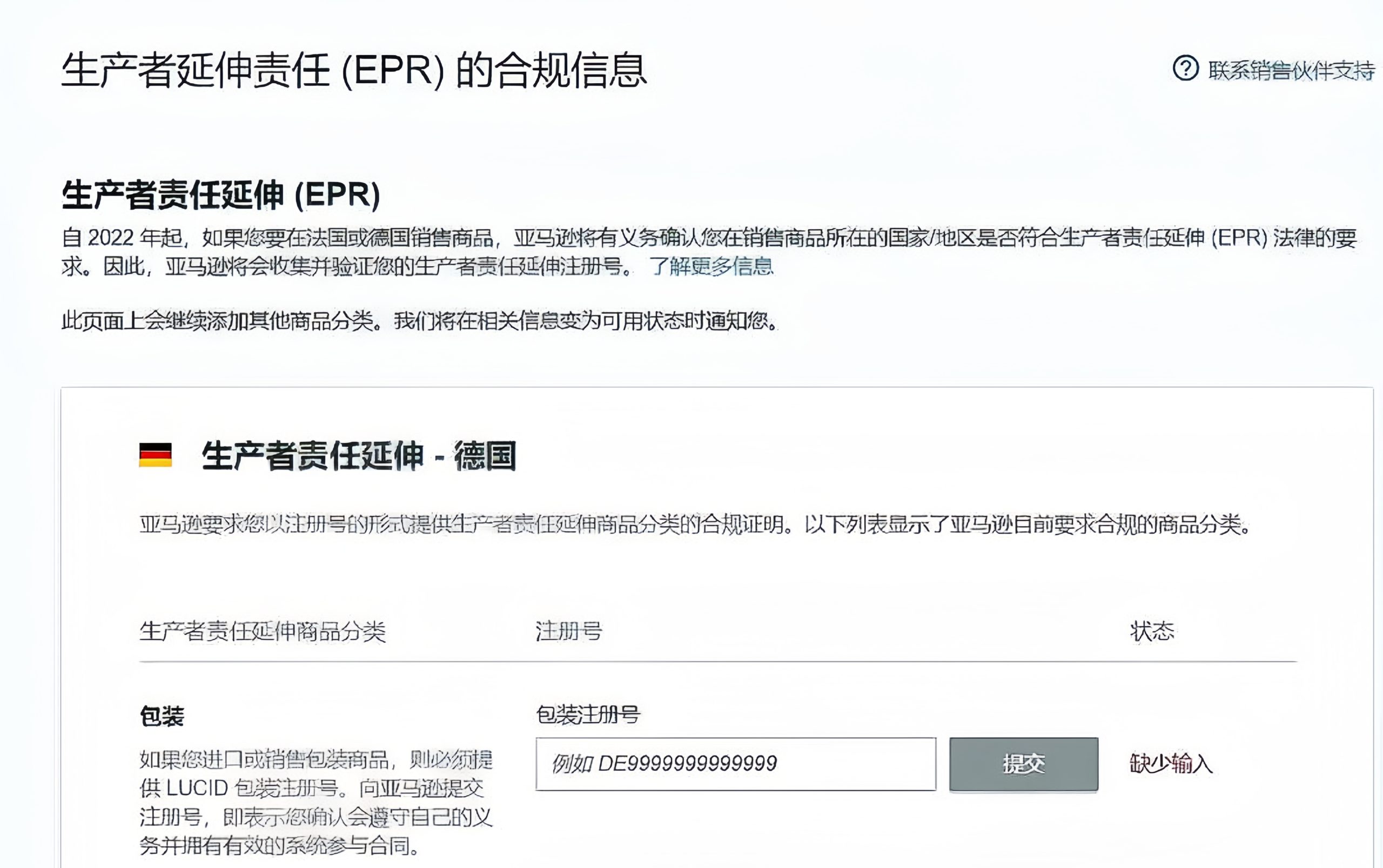Click the bold 生产者责任延伸 (EPR) section heading
The width and height of the screenshot is (1383, 868).
[221, 194]
